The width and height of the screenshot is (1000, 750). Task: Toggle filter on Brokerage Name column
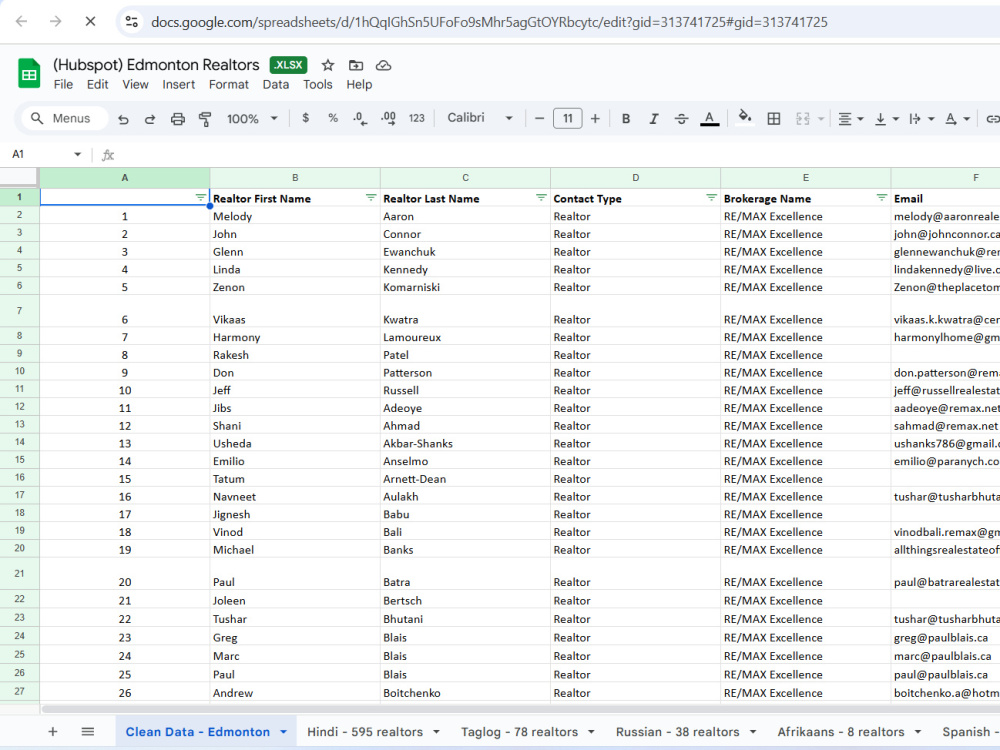point(881,198)
